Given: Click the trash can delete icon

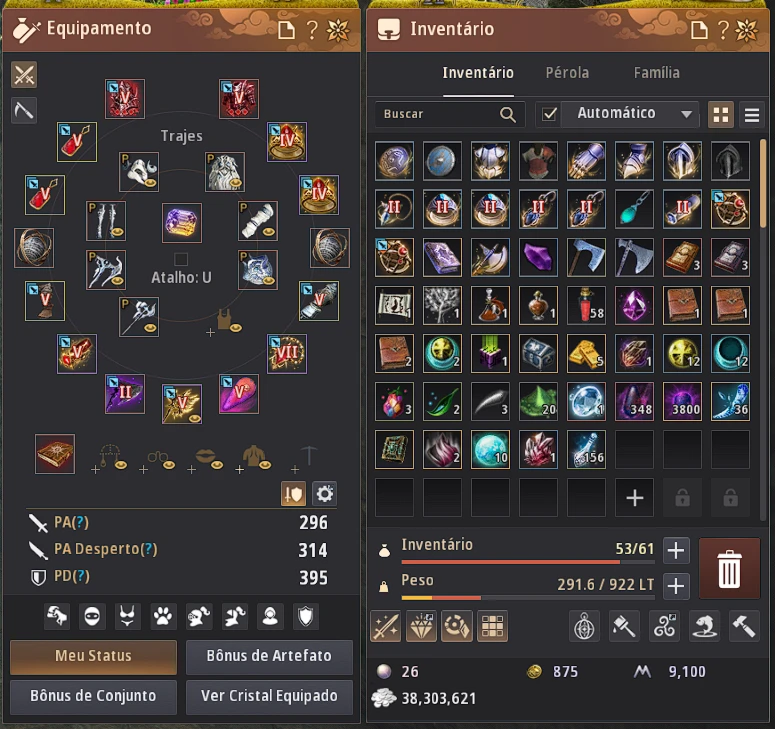Looking at the screenshot, I should (x=730, y=568).
